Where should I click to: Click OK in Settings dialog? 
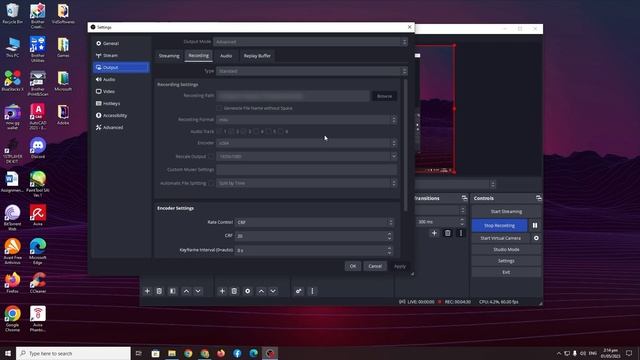(353, 266)
